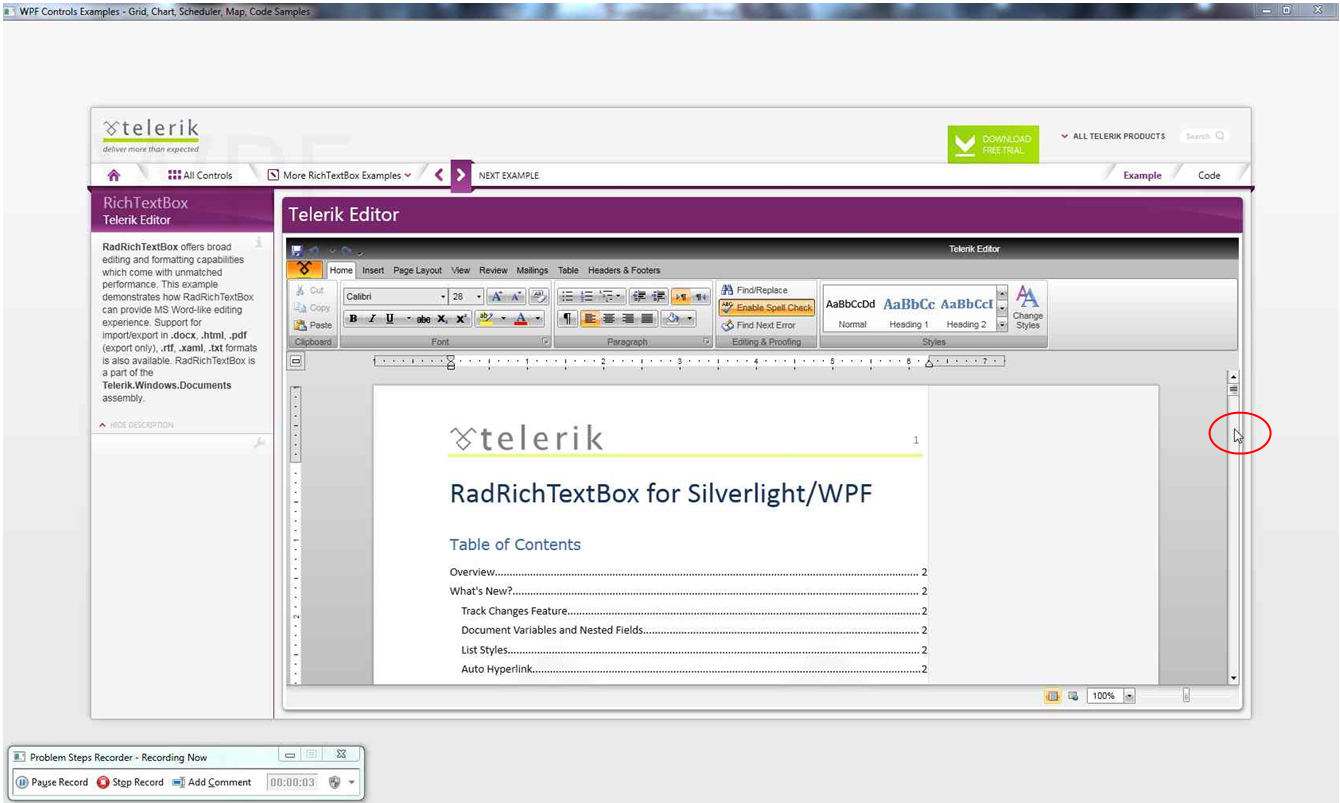
Task: Click the zoom slider handle
Action: 1186,696
